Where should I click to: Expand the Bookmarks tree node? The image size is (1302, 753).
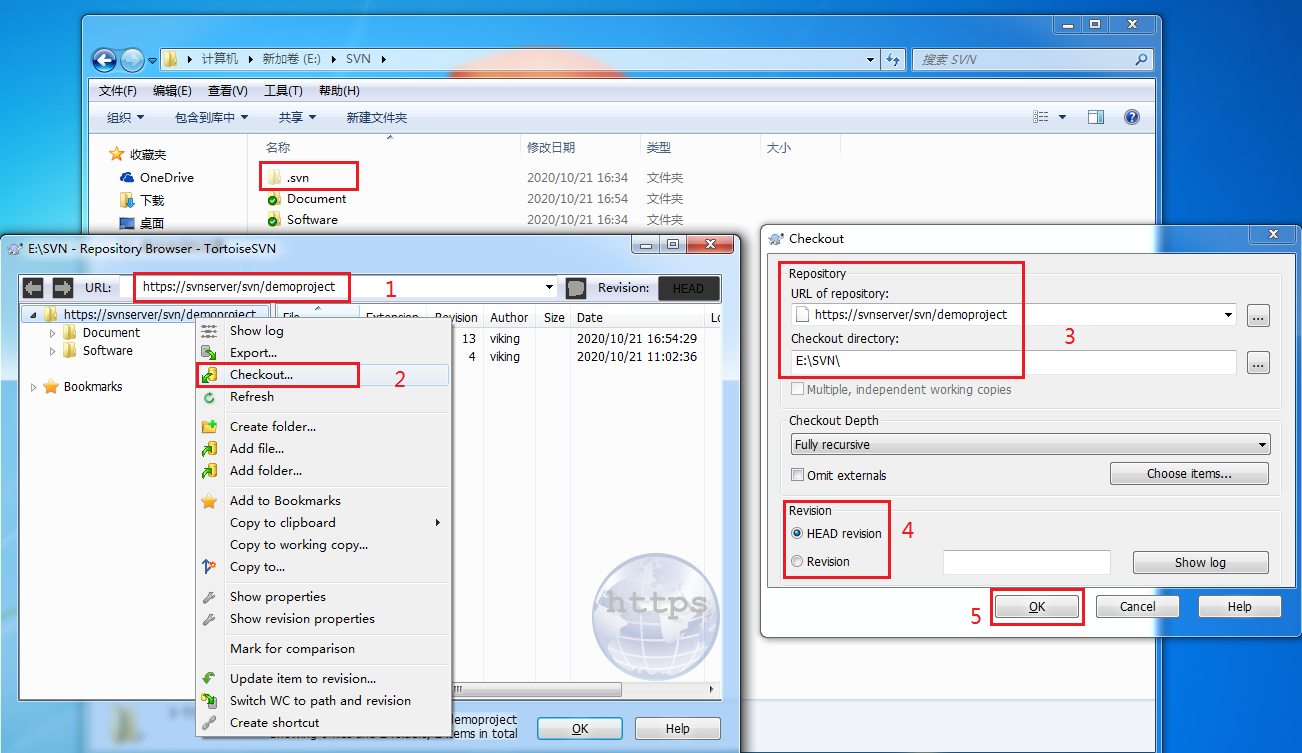33,387
